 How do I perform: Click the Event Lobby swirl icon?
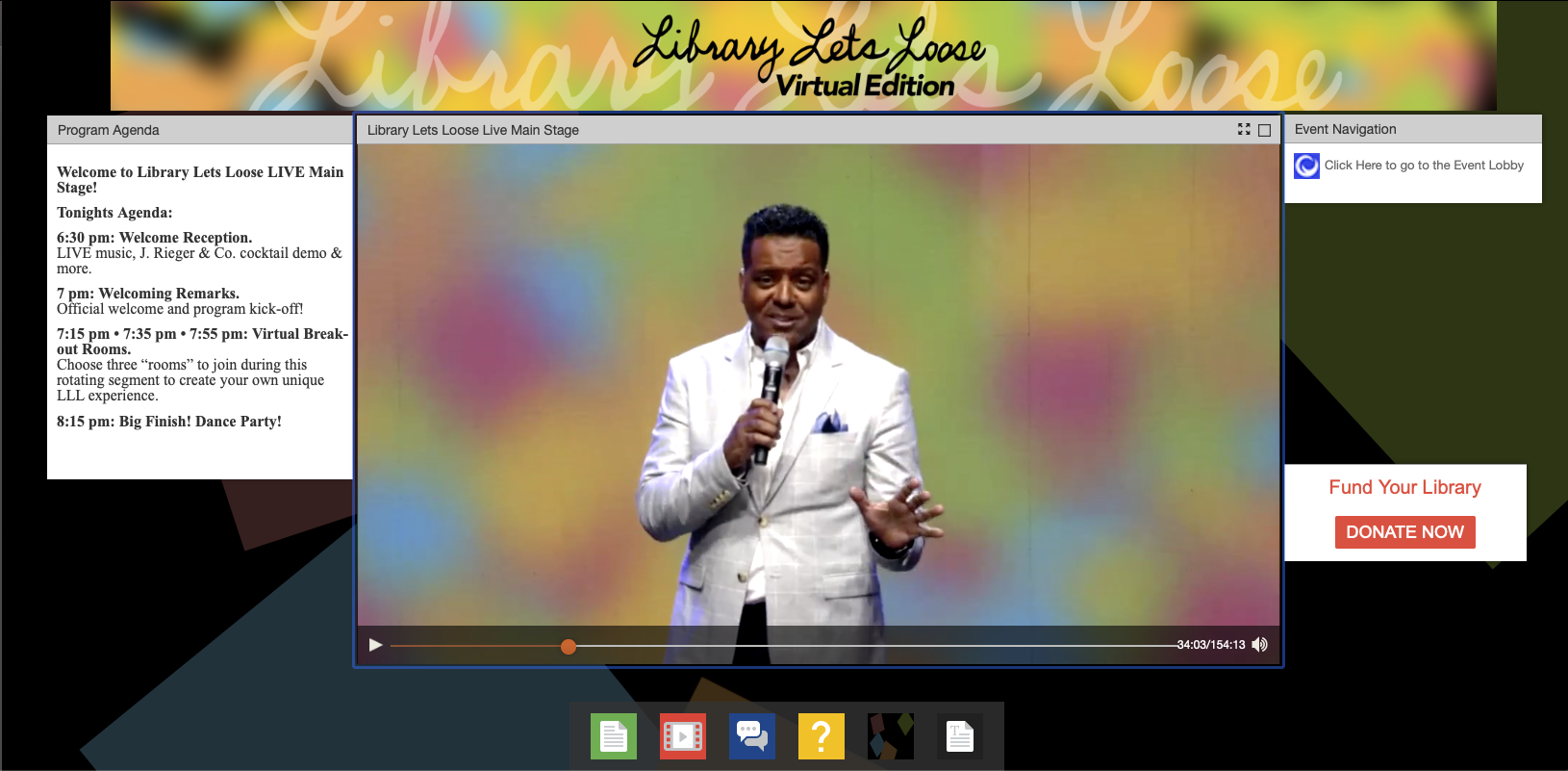pyautogui.click(x=1306, y=166)
